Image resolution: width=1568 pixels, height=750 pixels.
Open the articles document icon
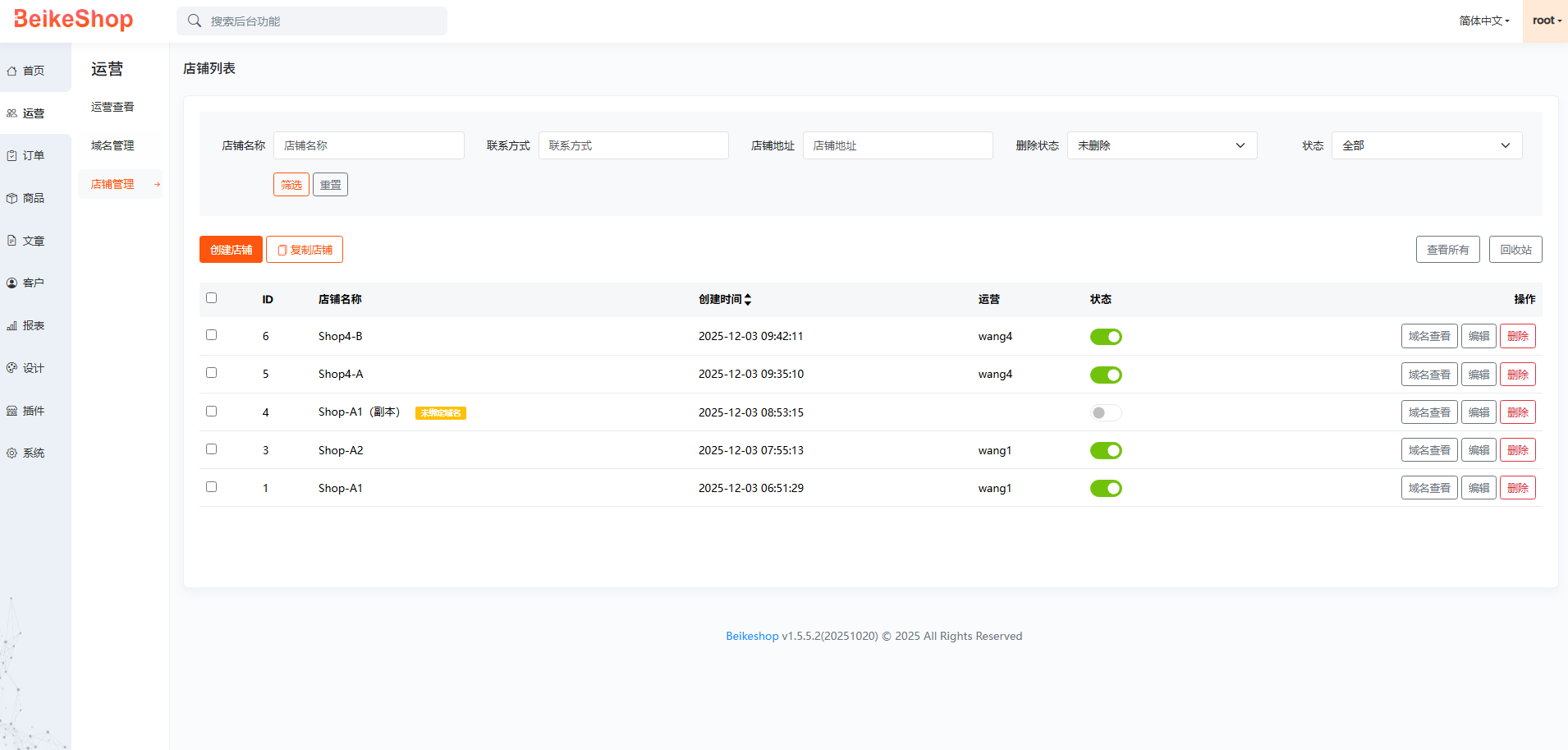point(12,241)
